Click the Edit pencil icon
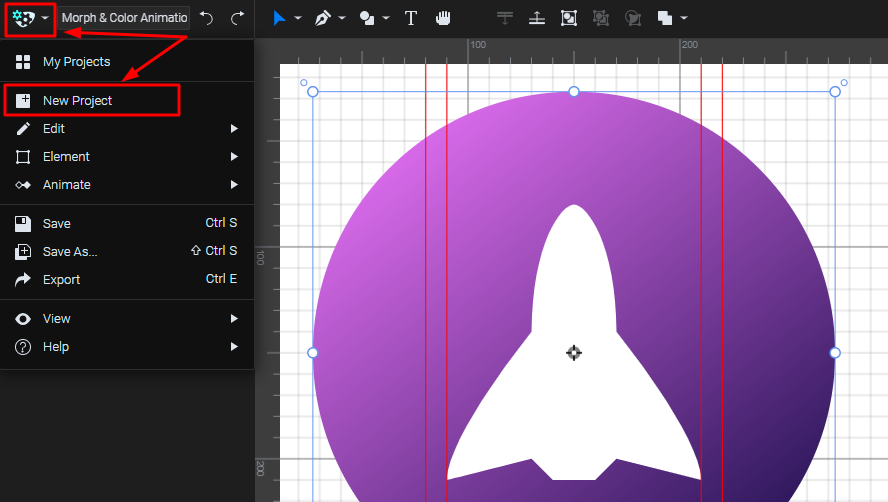The height and width of the screenshot is (502, 888). [x=23, y=129]
